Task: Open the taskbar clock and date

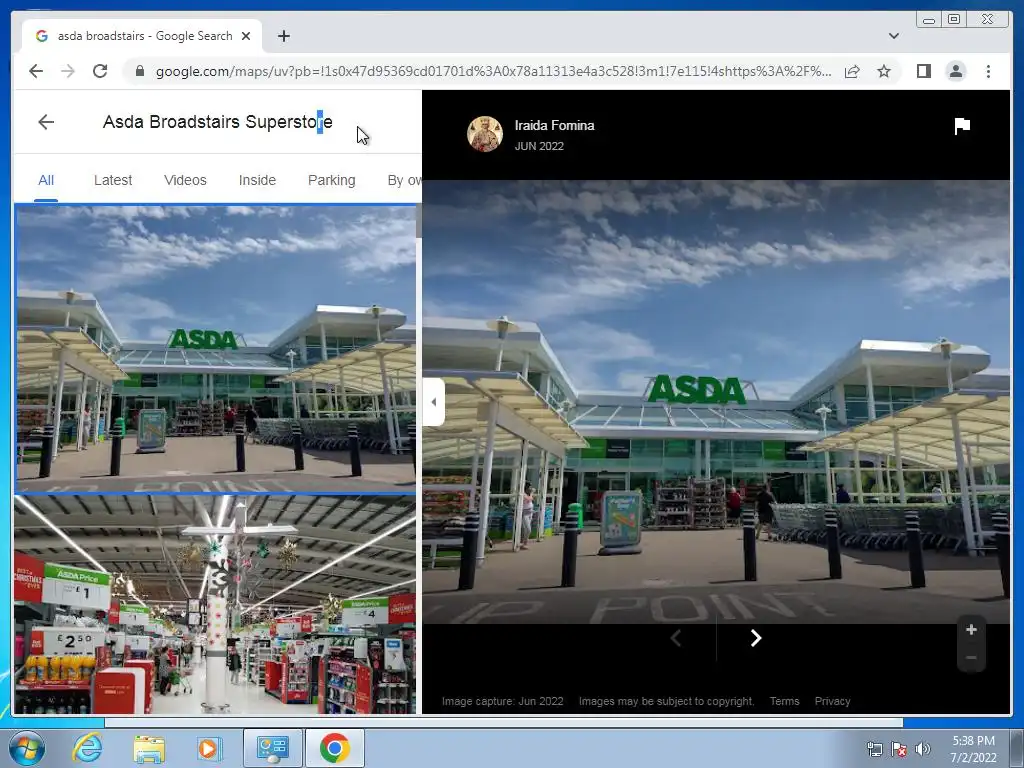Action: point(973,749)
